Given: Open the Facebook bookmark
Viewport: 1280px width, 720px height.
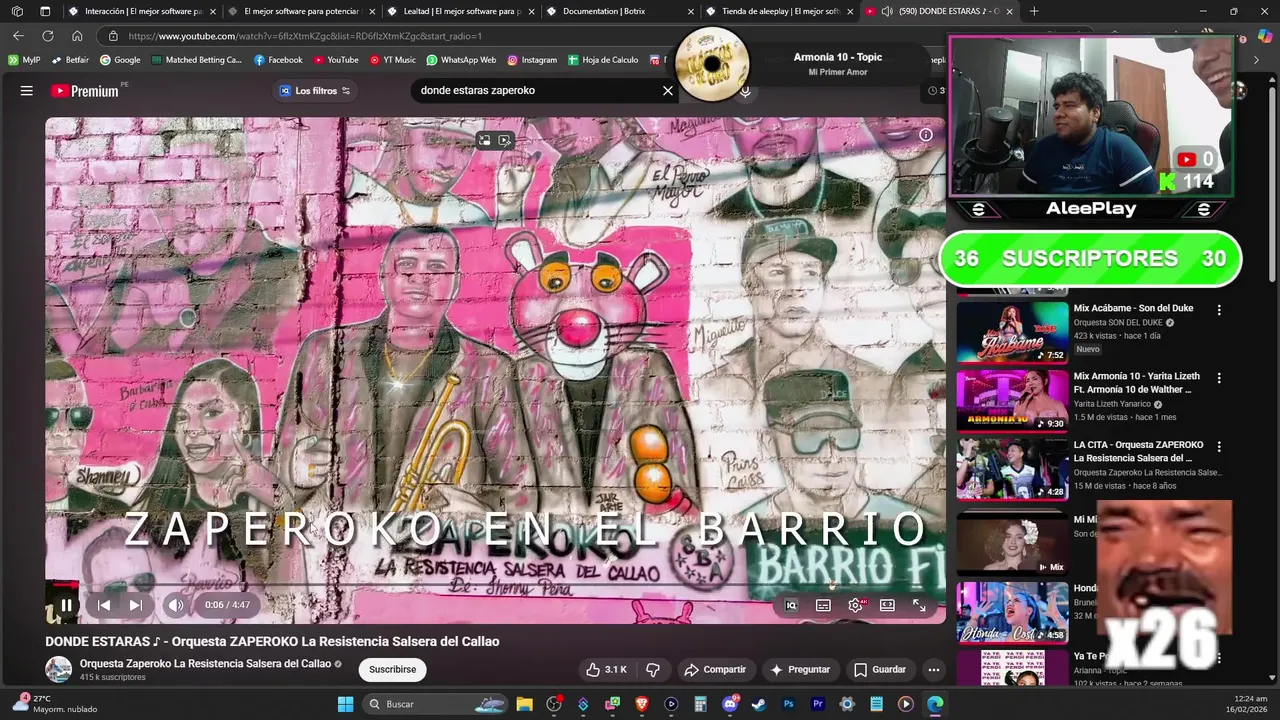Looking at the screenshot, I should point(278,60).
